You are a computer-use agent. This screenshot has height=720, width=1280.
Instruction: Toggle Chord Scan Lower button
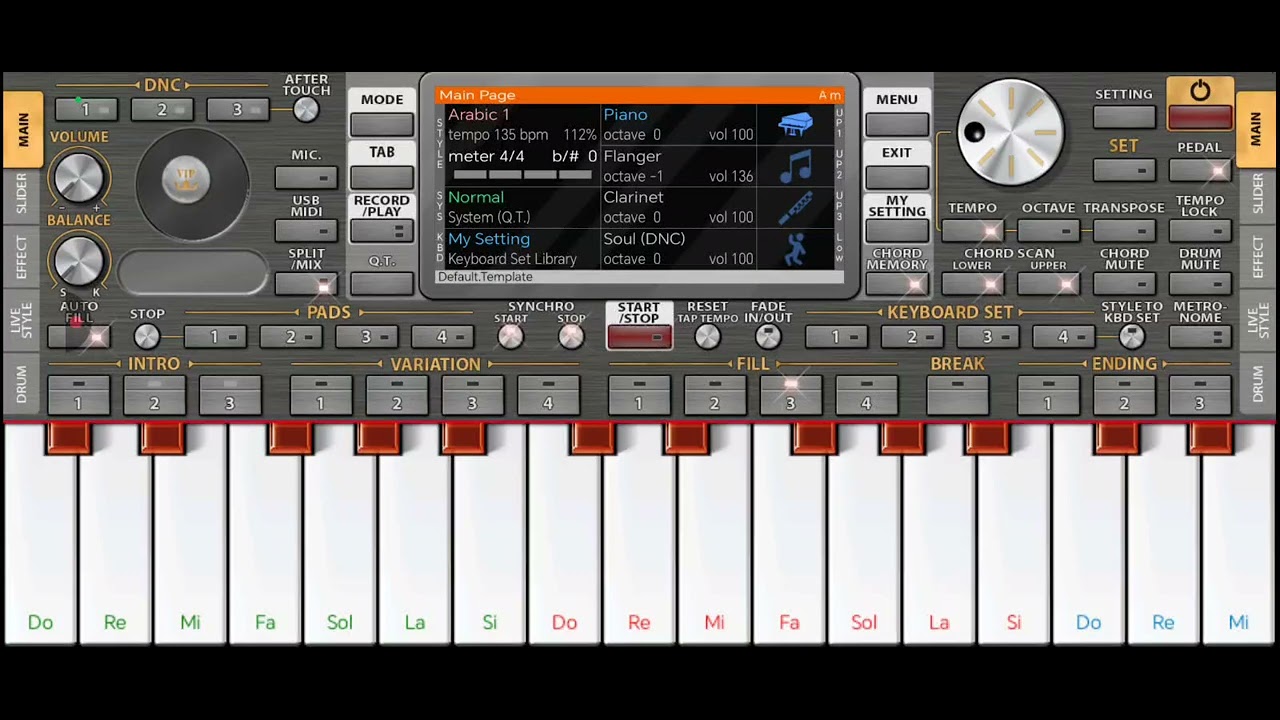click(x=972, y=284)
